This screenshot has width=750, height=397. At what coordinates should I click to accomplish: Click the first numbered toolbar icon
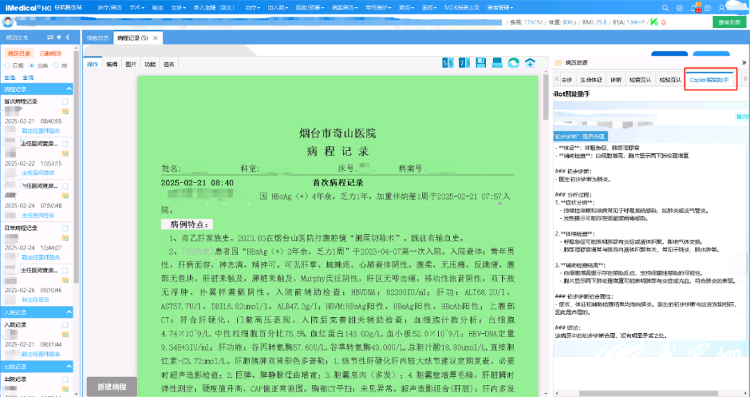coord(447,63)
